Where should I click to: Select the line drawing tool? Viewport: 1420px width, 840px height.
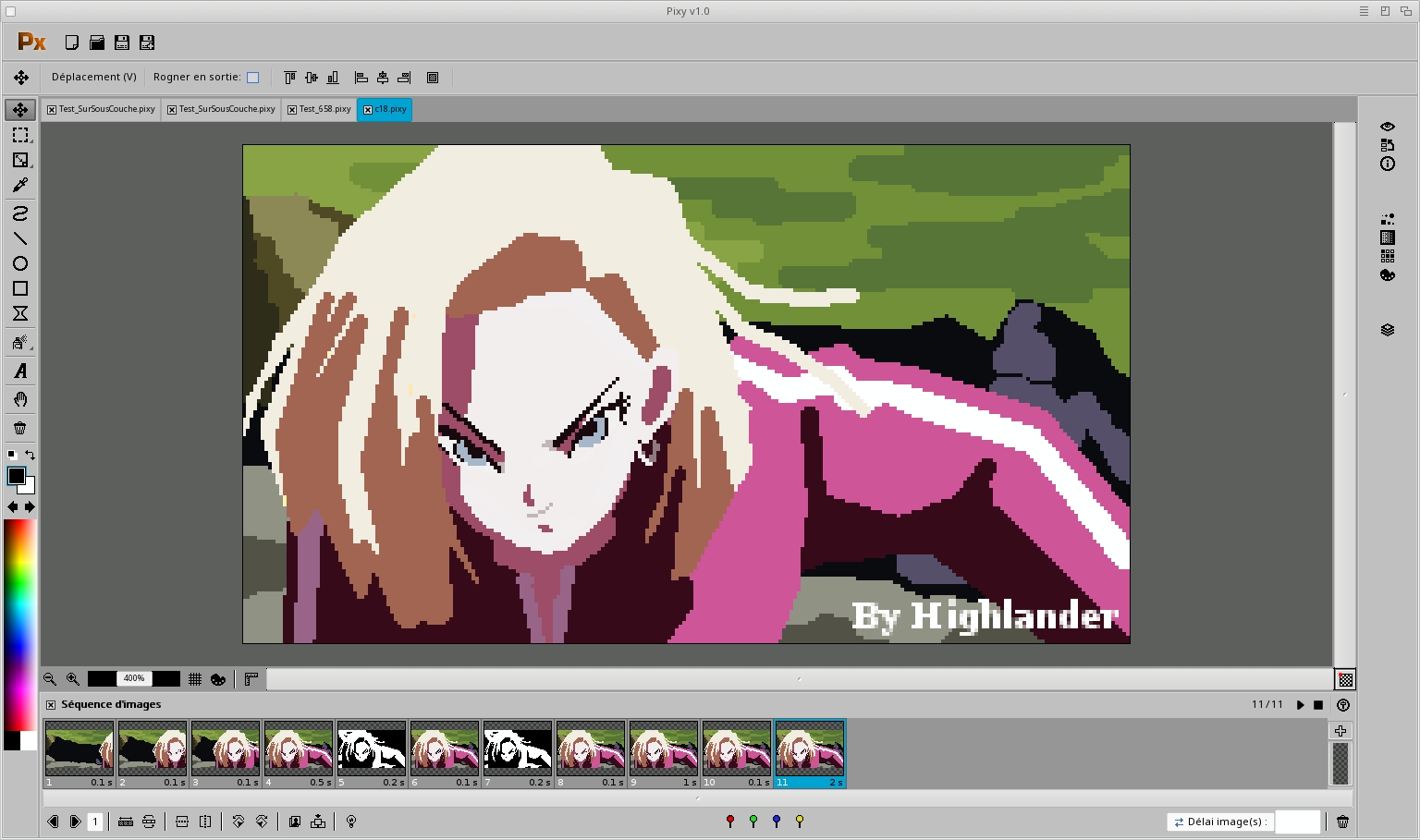point(20,238)
